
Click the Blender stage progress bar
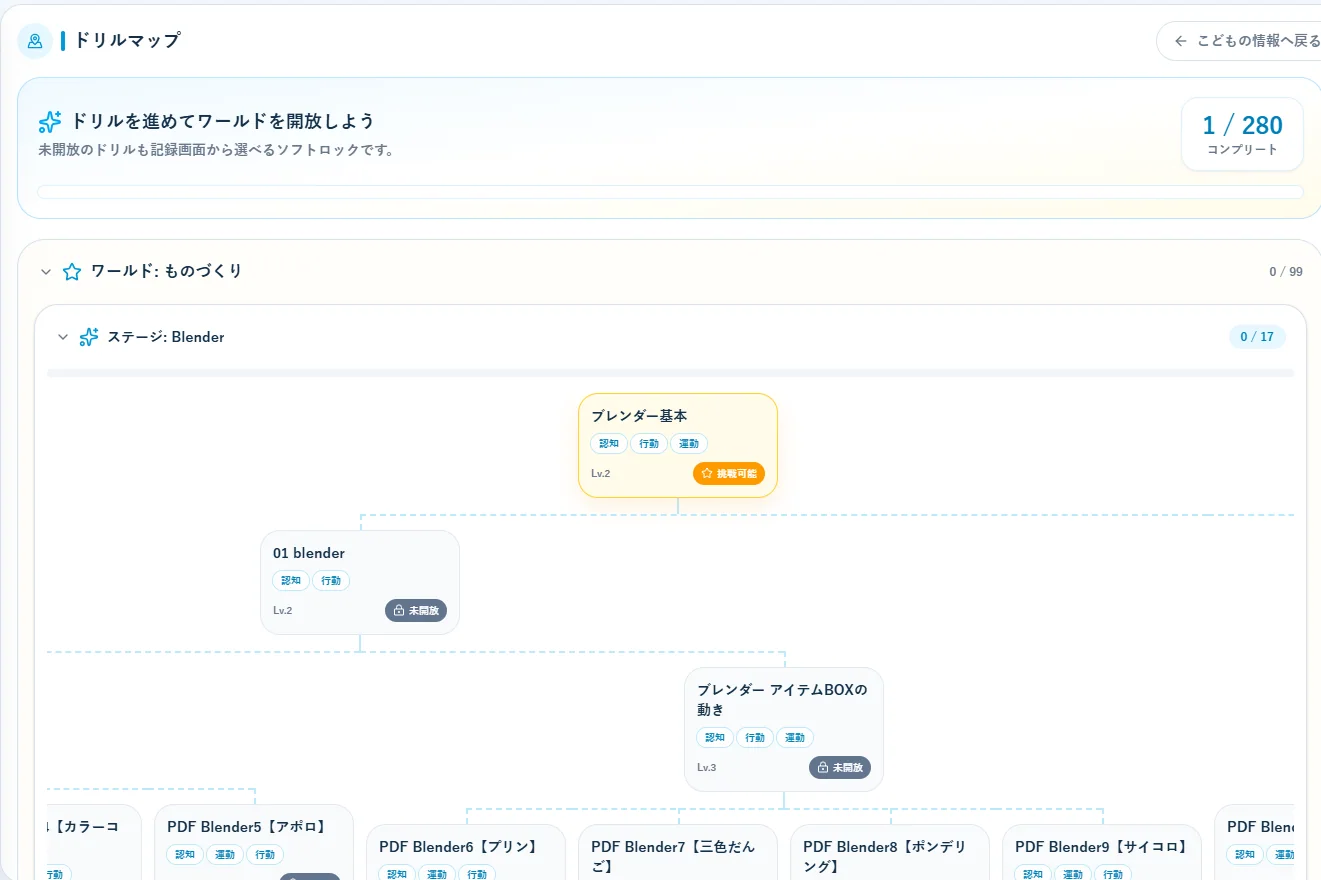coord(670,373)
